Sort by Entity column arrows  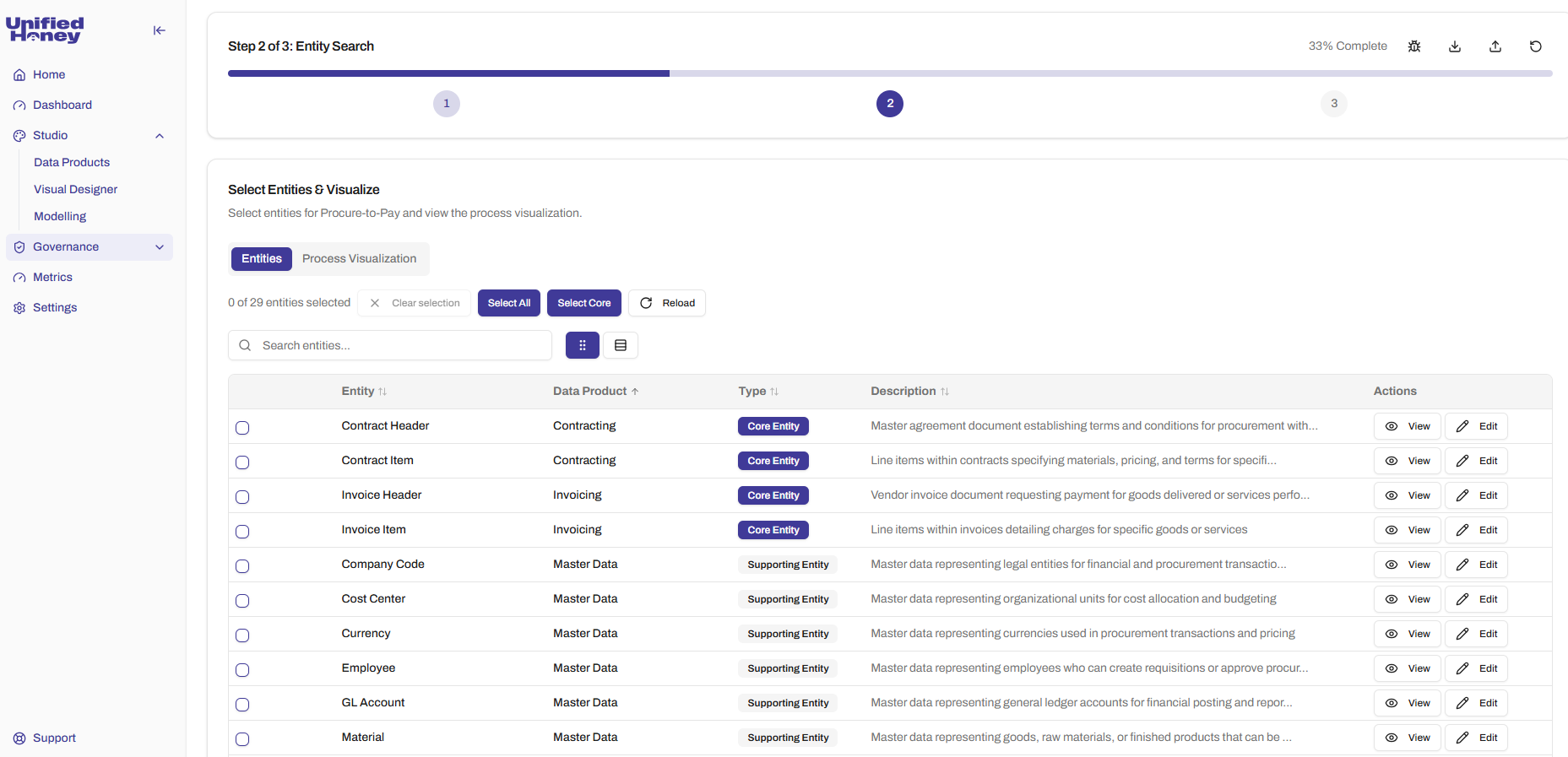[383, 392]
